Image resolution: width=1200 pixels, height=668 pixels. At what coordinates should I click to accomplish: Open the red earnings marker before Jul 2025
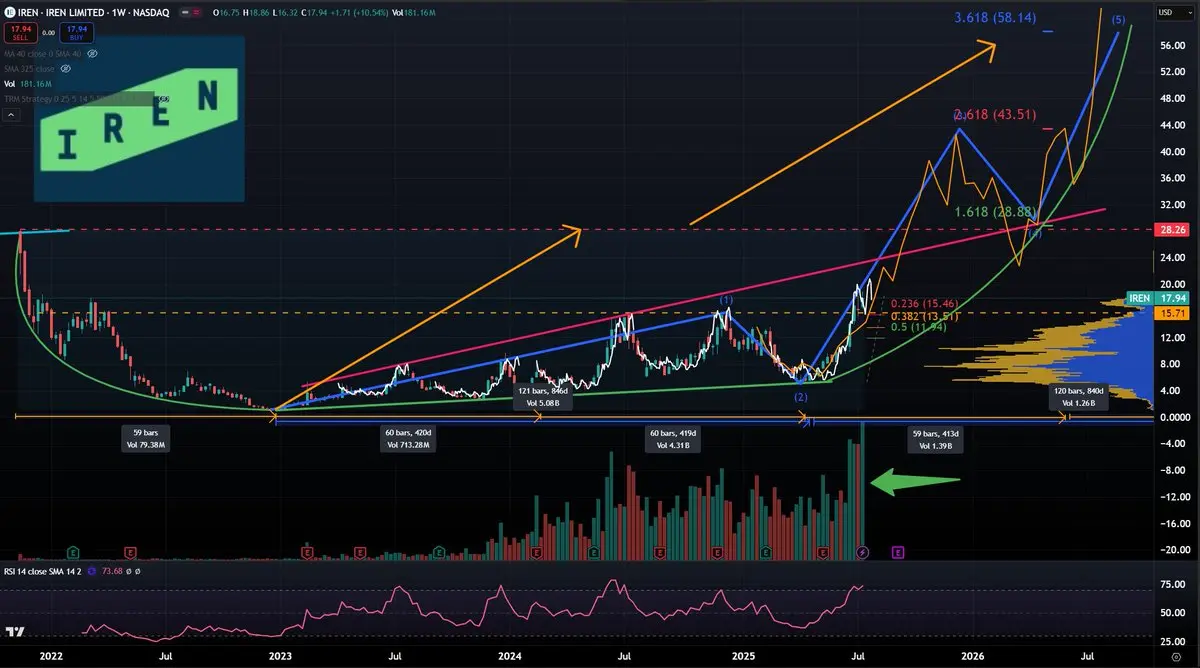coord(825,551)
